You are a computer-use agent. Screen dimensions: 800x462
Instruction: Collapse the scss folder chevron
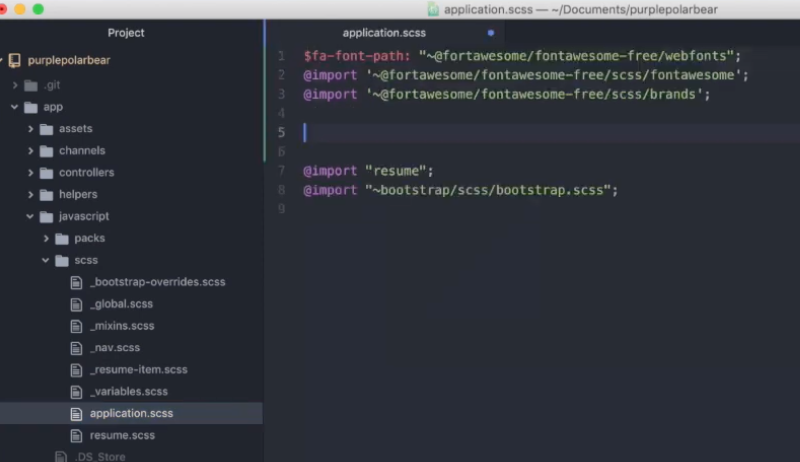tap(45, 261)
